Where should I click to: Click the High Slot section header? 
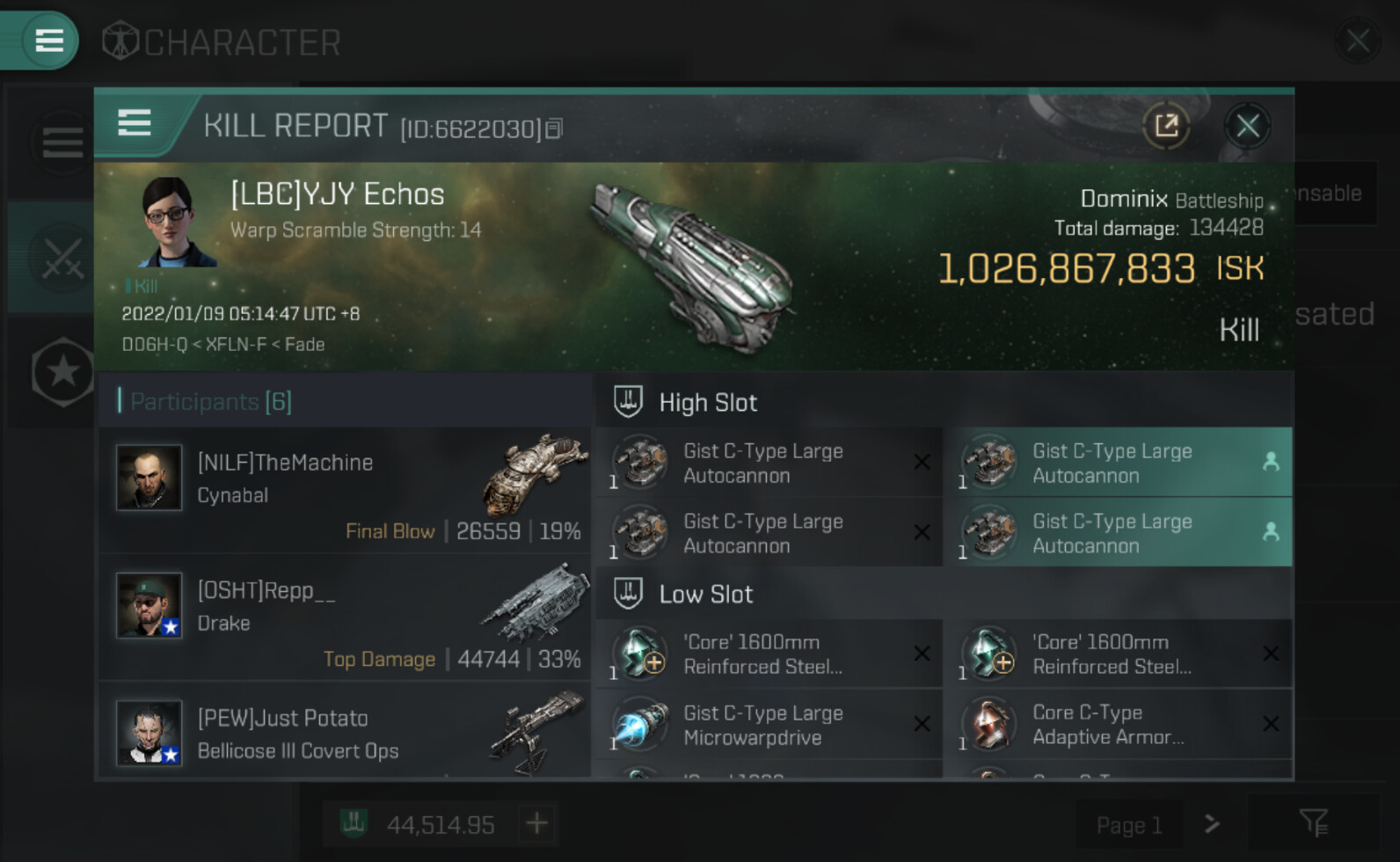707,403
